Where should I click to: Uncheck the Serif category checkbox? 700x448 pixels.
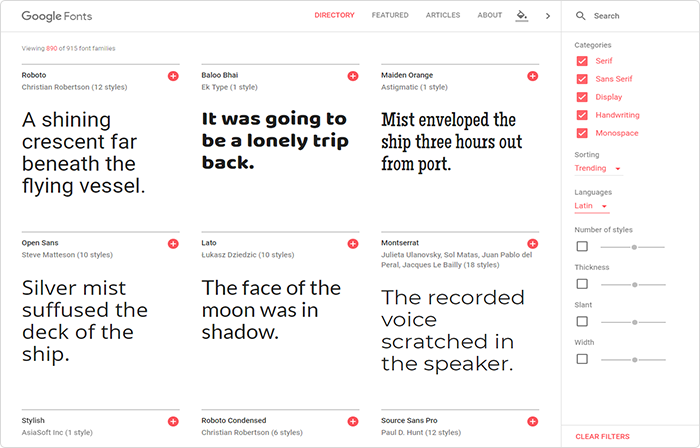click(582, 61)
